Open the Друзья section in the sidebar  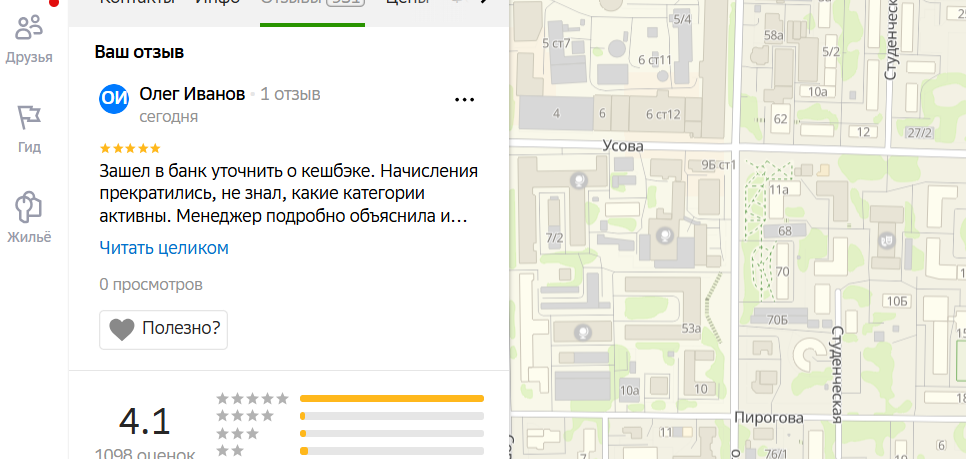tap(29, 39)
